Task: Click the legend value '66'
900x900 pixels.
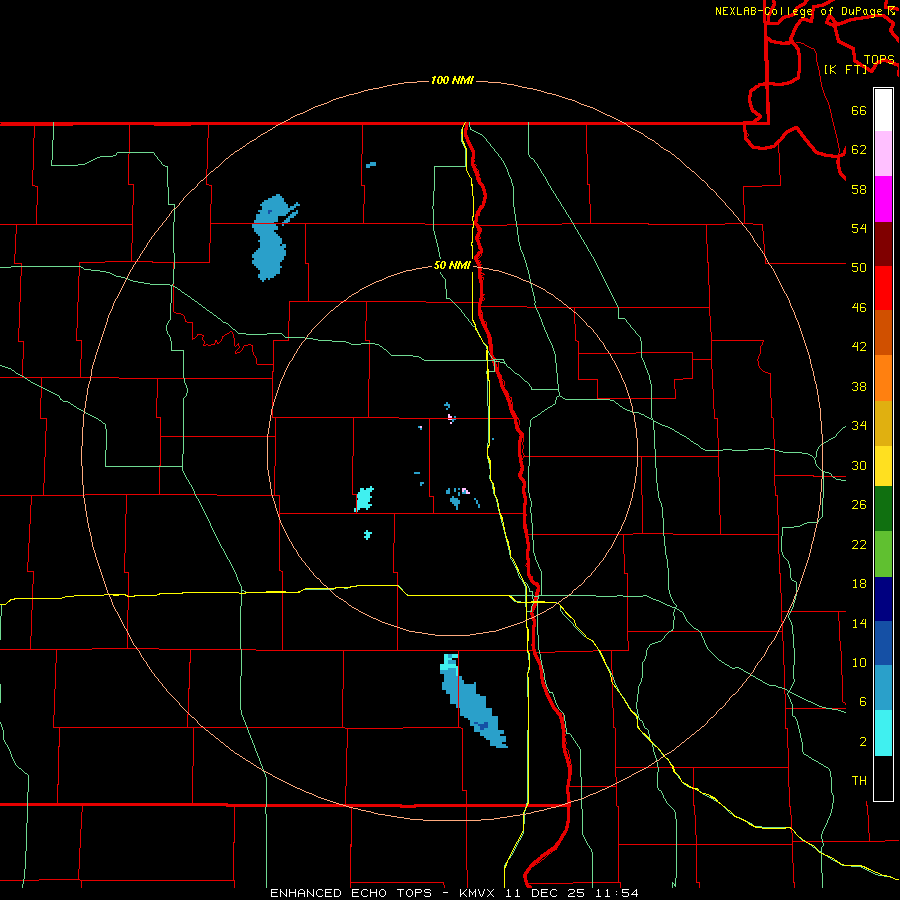Action: coord(859,110)
